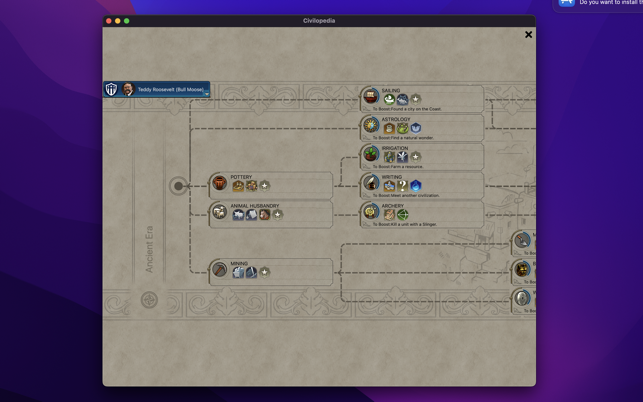The height and width of the screenshot is (402, 643).
Task: Click the second blue unlock icon under Mining
Action: tap(251, 272)
